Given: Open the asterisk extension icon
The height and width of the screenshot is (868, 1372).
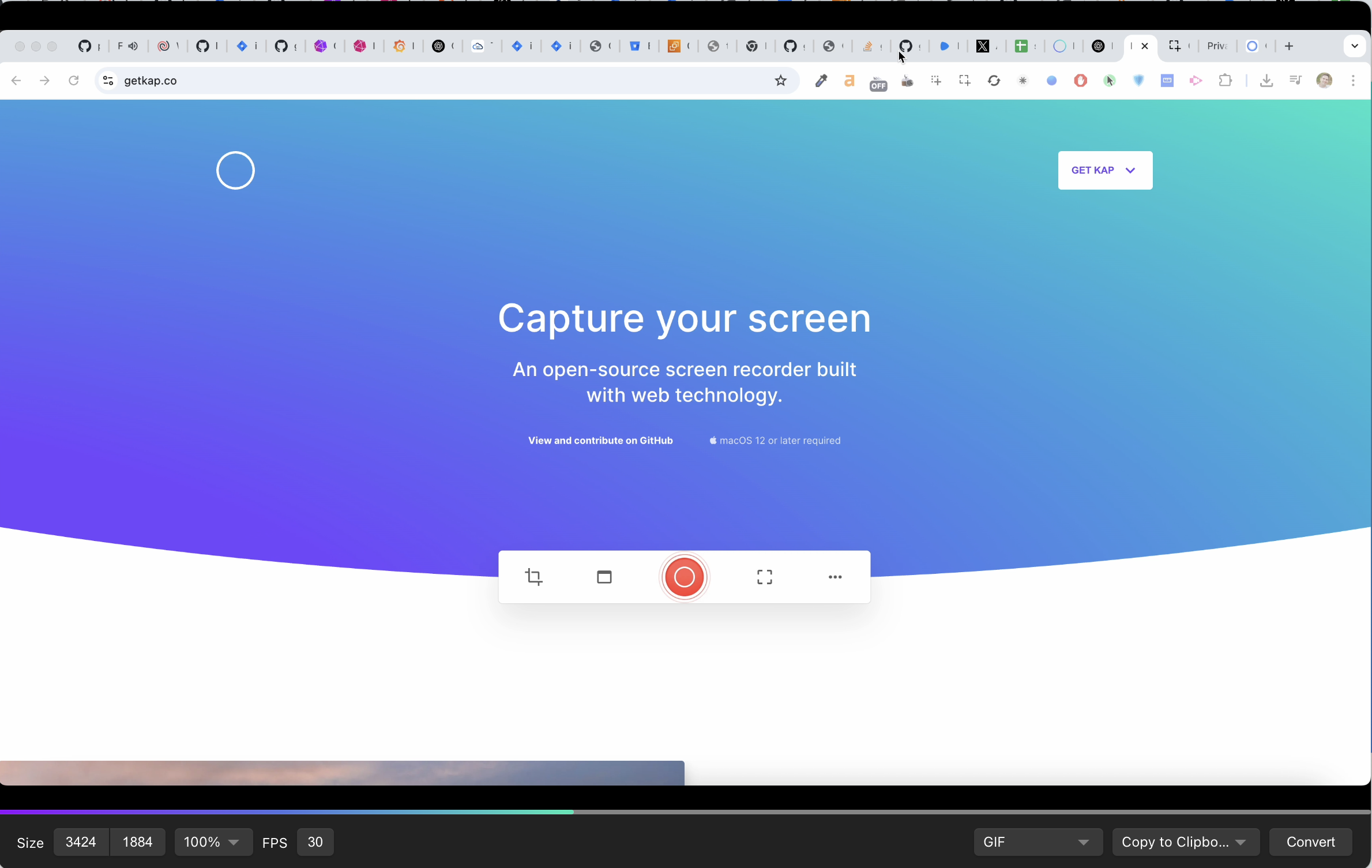Looking at the screenshot, I should [x=1023, y=81].
